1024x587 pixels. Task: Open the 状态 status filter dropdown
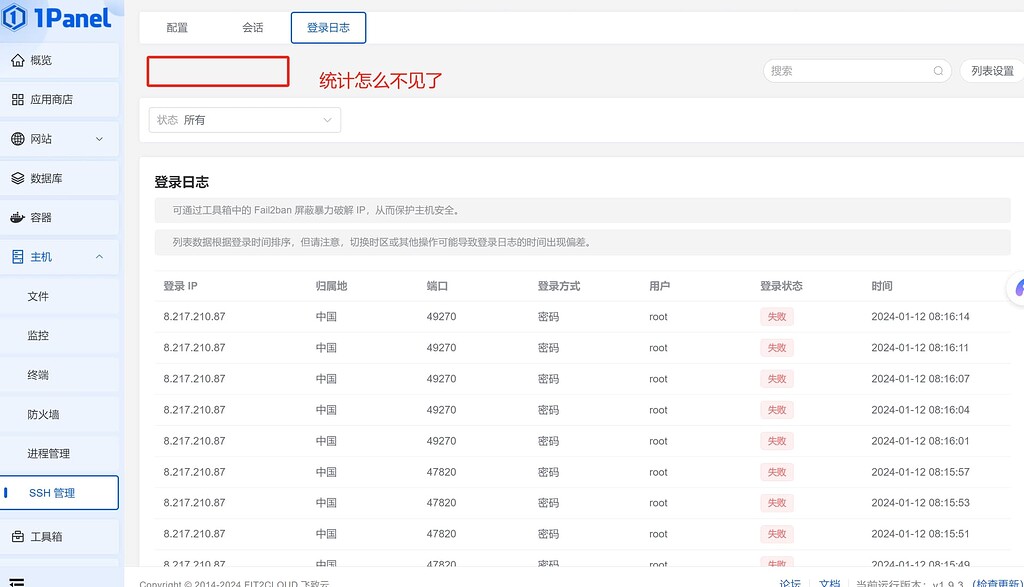(244, 119)
